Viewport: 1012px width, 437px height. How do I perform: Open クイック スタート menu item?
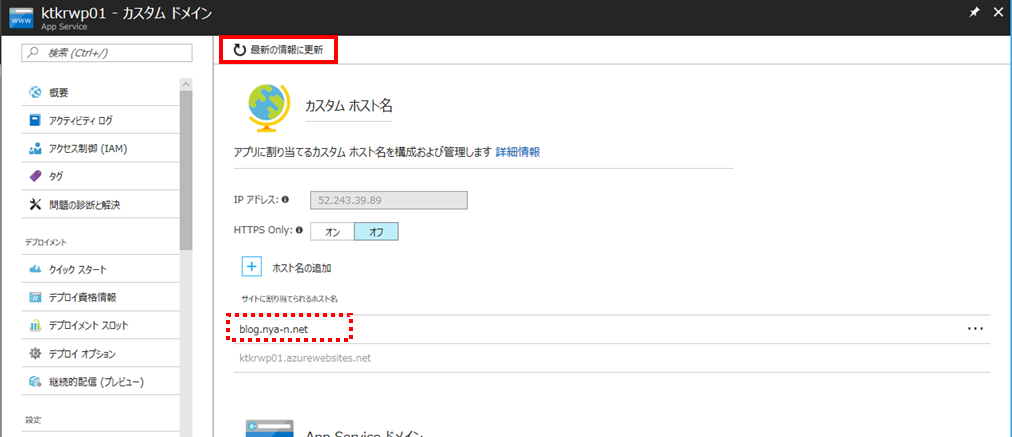(x=101, y=269)
